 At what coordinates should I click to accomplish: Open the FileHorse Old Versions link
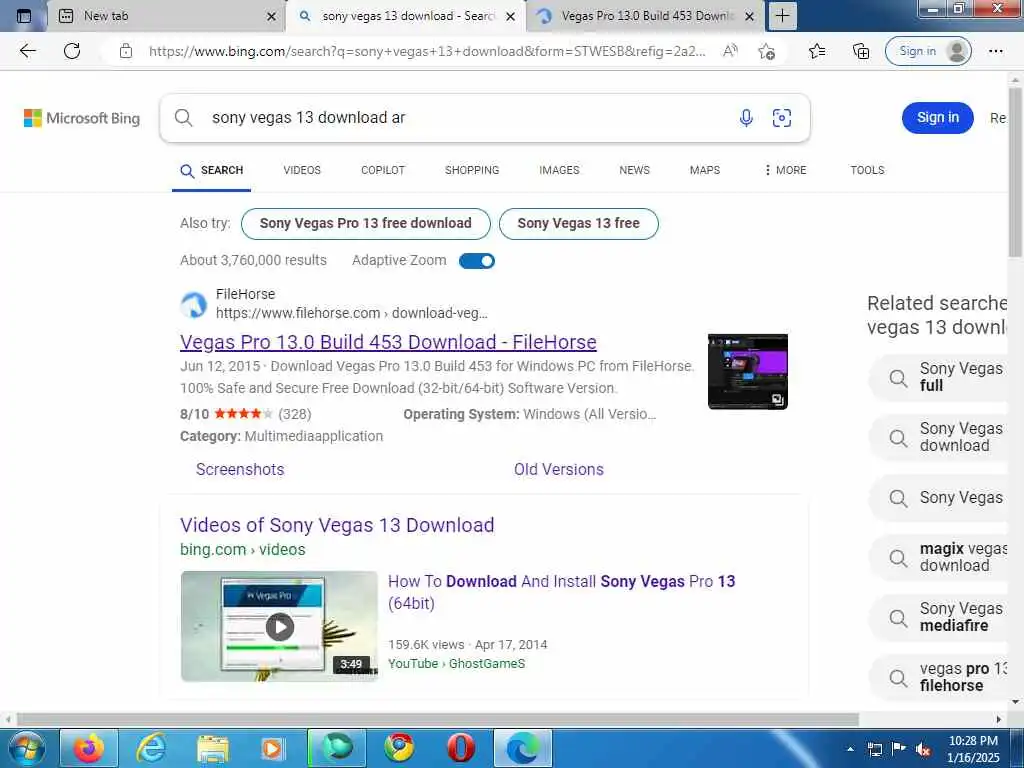point(558,469)
